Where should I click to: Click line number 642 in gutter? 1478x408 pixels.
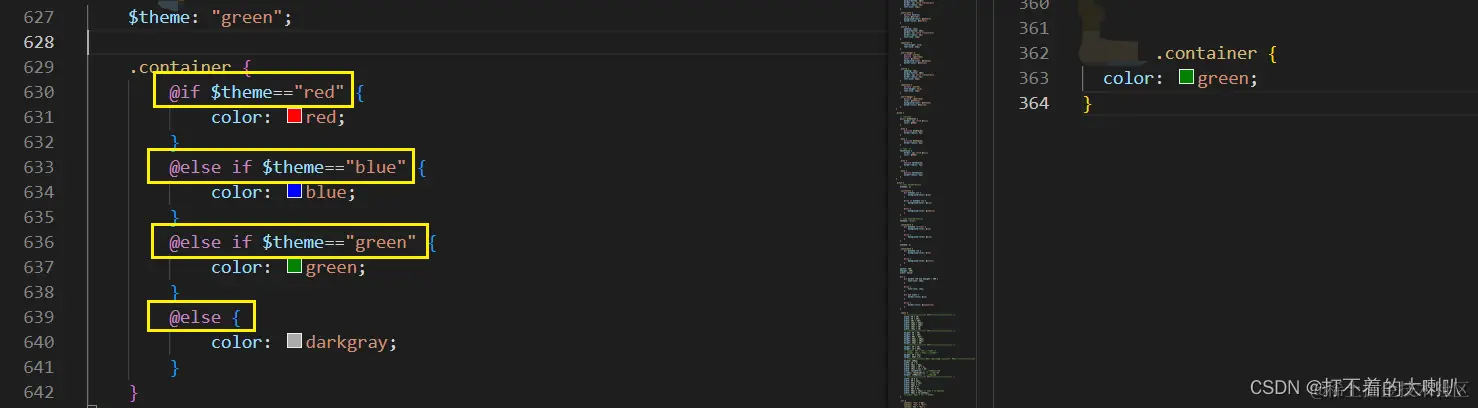tap(37, 392)
